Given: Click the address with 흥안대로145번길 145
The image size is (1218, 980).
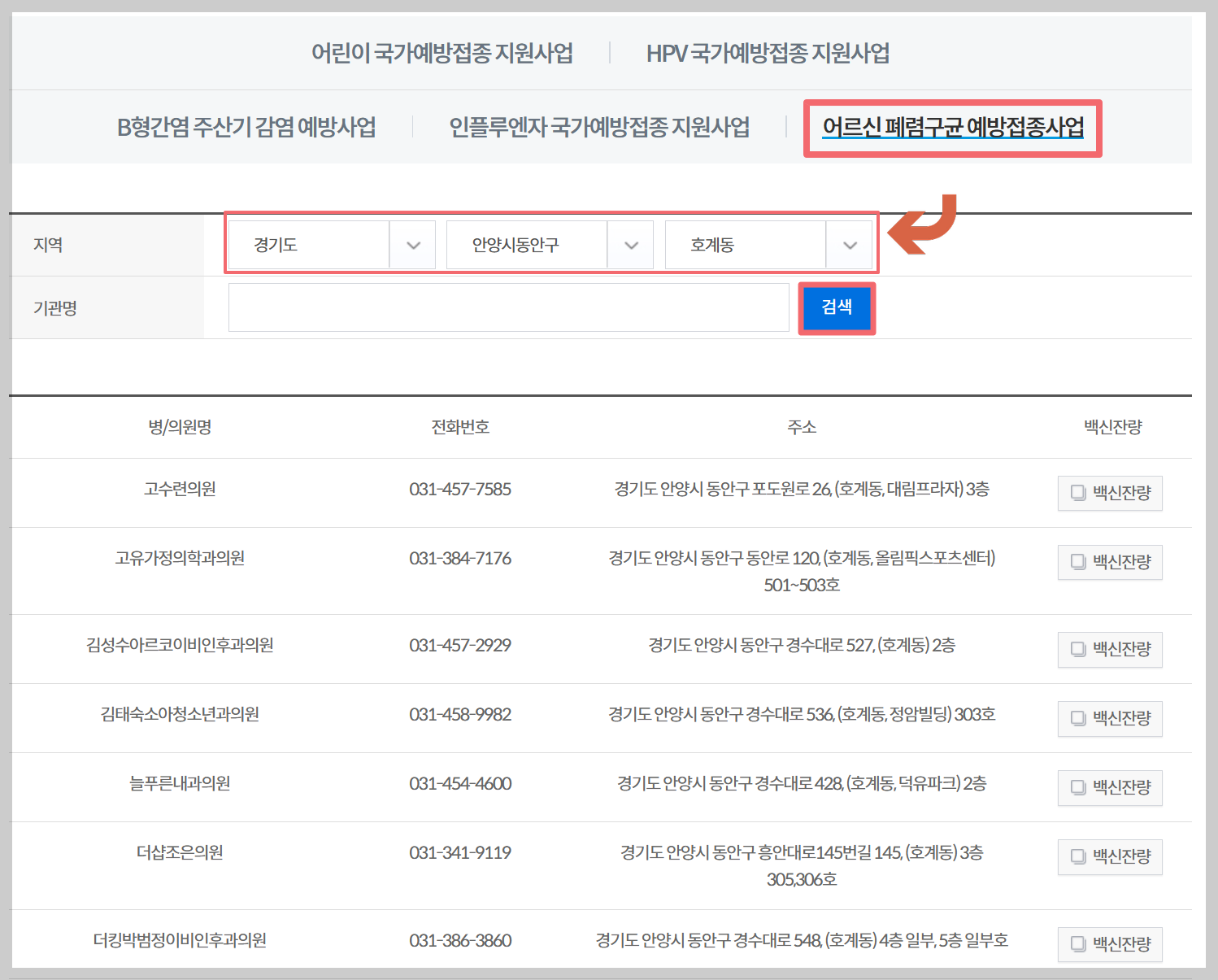Looking at the screenshot, I should pos(802,865).
